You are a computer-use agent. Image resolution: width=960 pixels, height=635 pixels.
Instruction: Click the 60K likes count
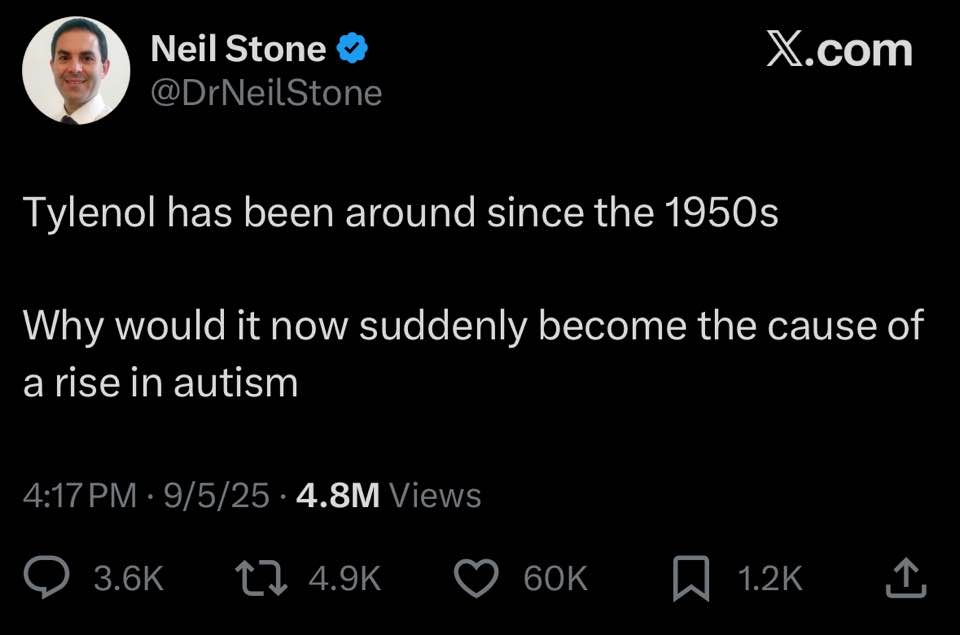pyautogui.click(x=558, y=577)
